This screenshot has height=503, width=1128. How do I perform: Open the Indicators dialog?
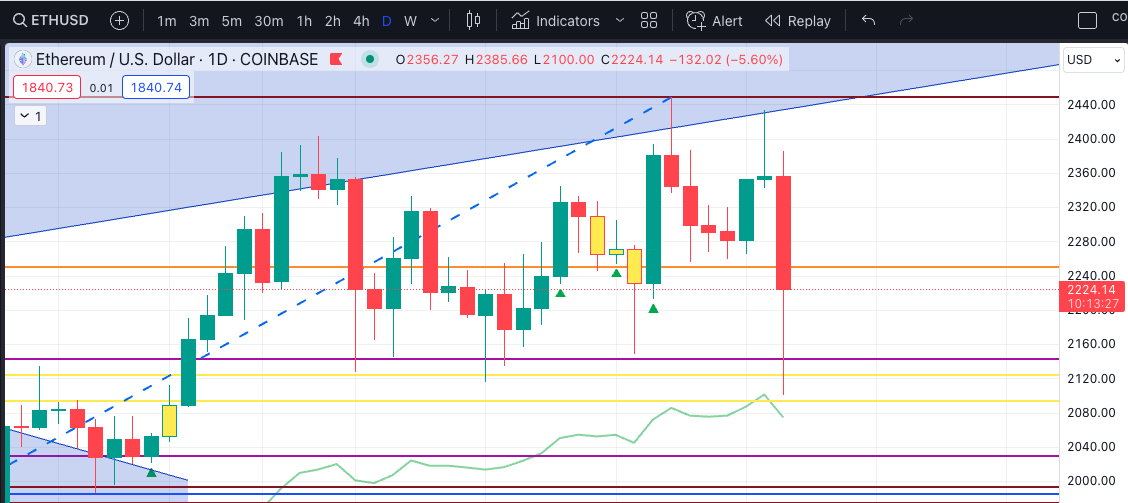(x=555, y=21)
